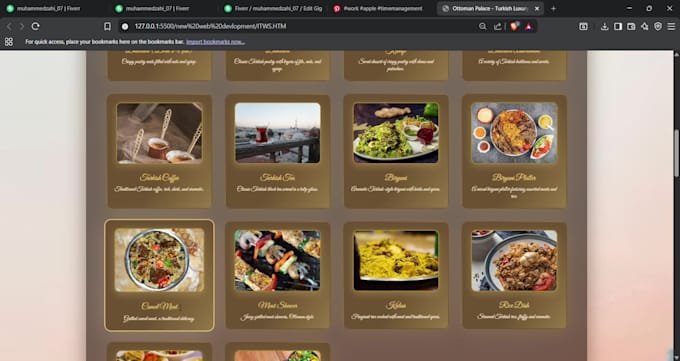Click the description under Biryani Platter
This screenshot has height=361, width=680.
tap(514, 193)
